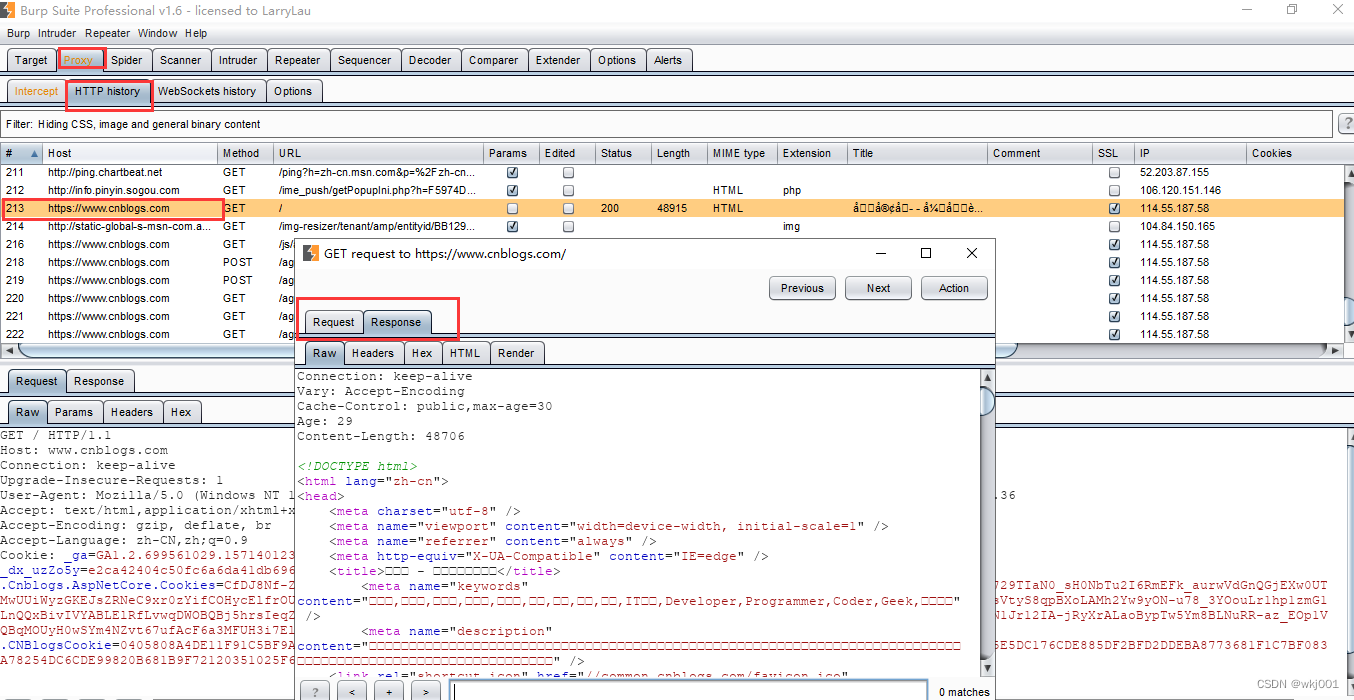This screenshot has height=700, width=1354.
Task: Click the Previous button in popup
Action: click(x=802, y=288)
